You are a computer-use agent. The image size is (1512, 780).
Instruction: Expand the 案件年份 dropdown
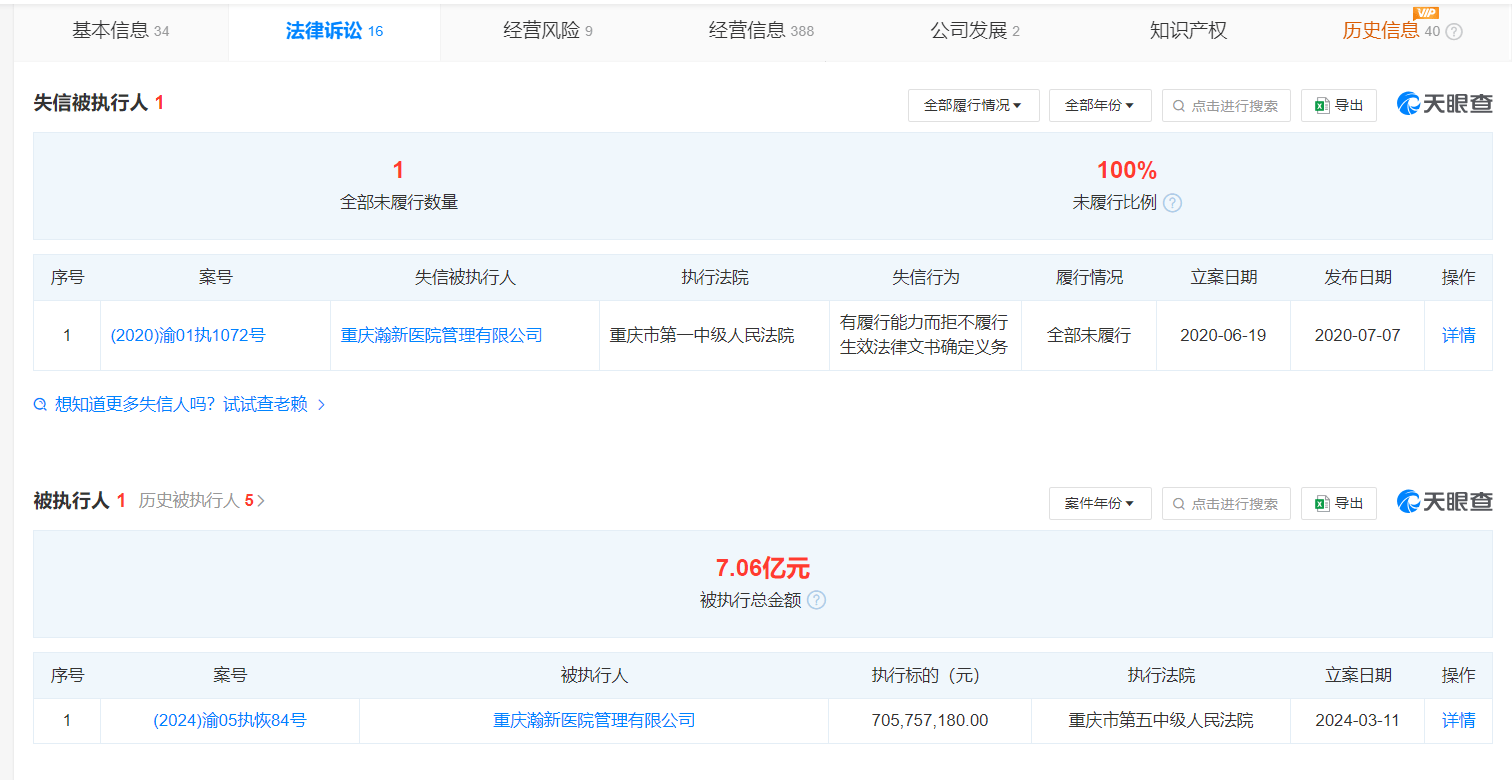point(1100,503)
